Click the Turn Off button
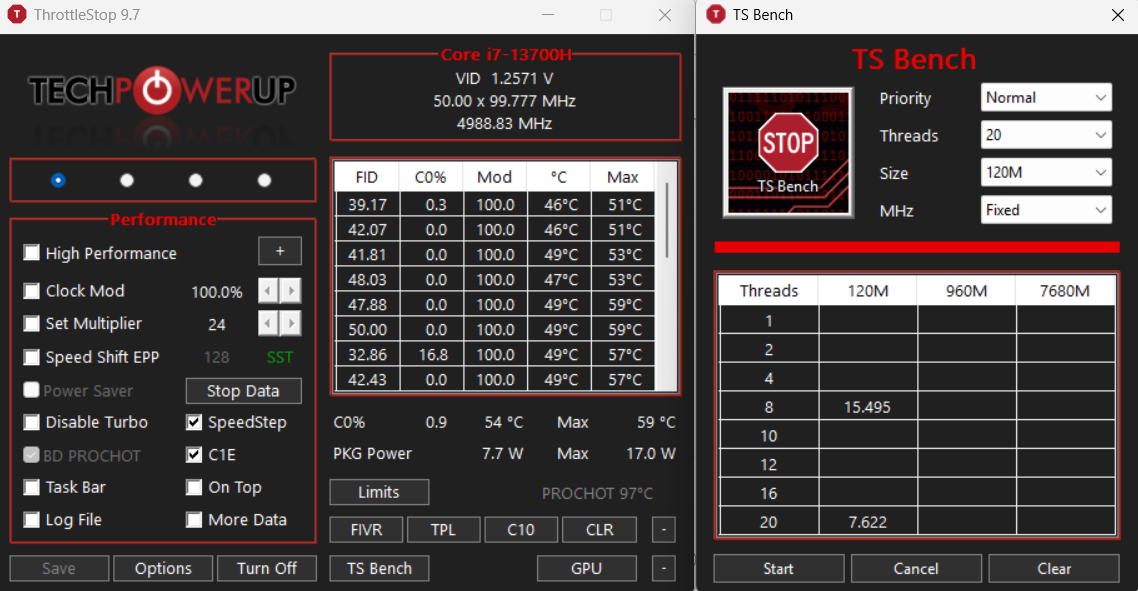Viewport: 1138px width, 591px height. click(x=266, y=568)
